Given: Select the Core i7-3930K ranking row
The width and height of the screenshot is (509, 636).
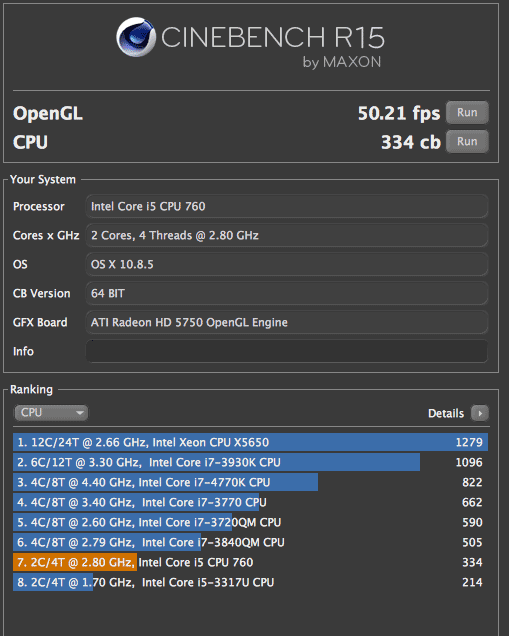Looking at the screenshot, I should (x=250, y=462).
